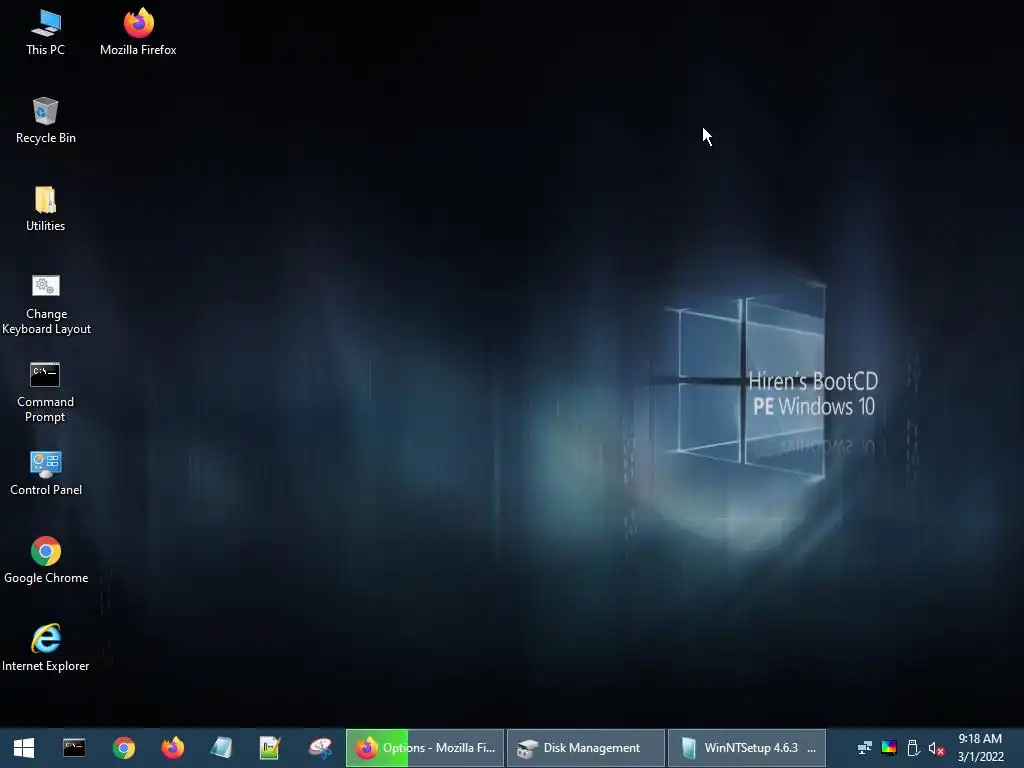Switch to WinNTSetup 4.6.3 window
The image size is (1024, 768).
click(x=746, y=748)
